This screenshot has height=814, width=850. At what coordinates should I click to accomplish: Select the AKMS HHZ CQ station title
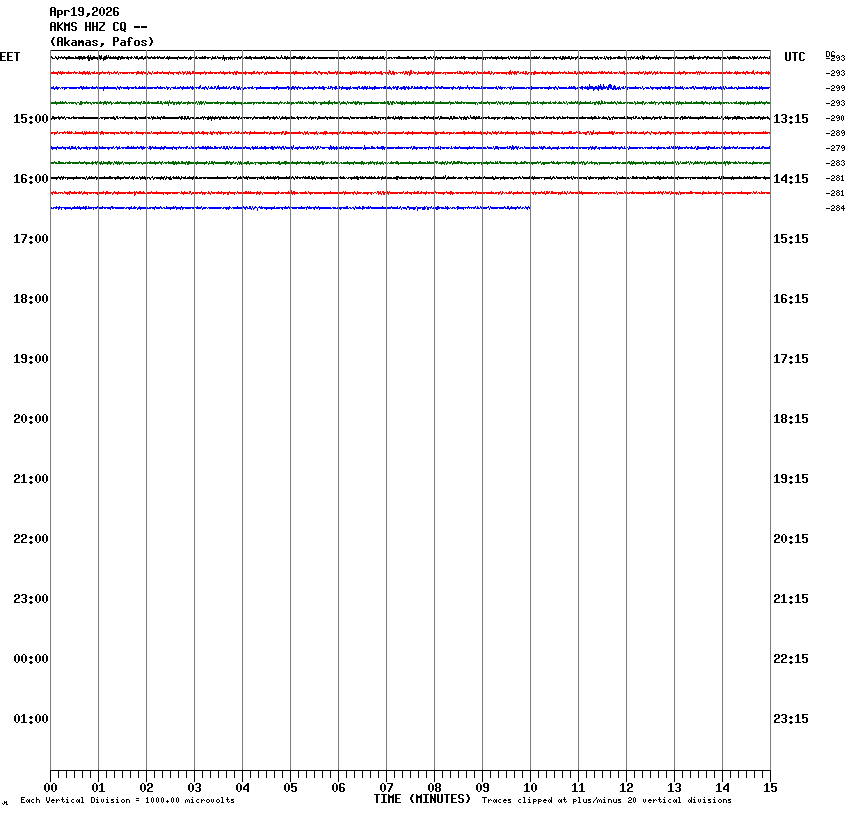[98, 27]
